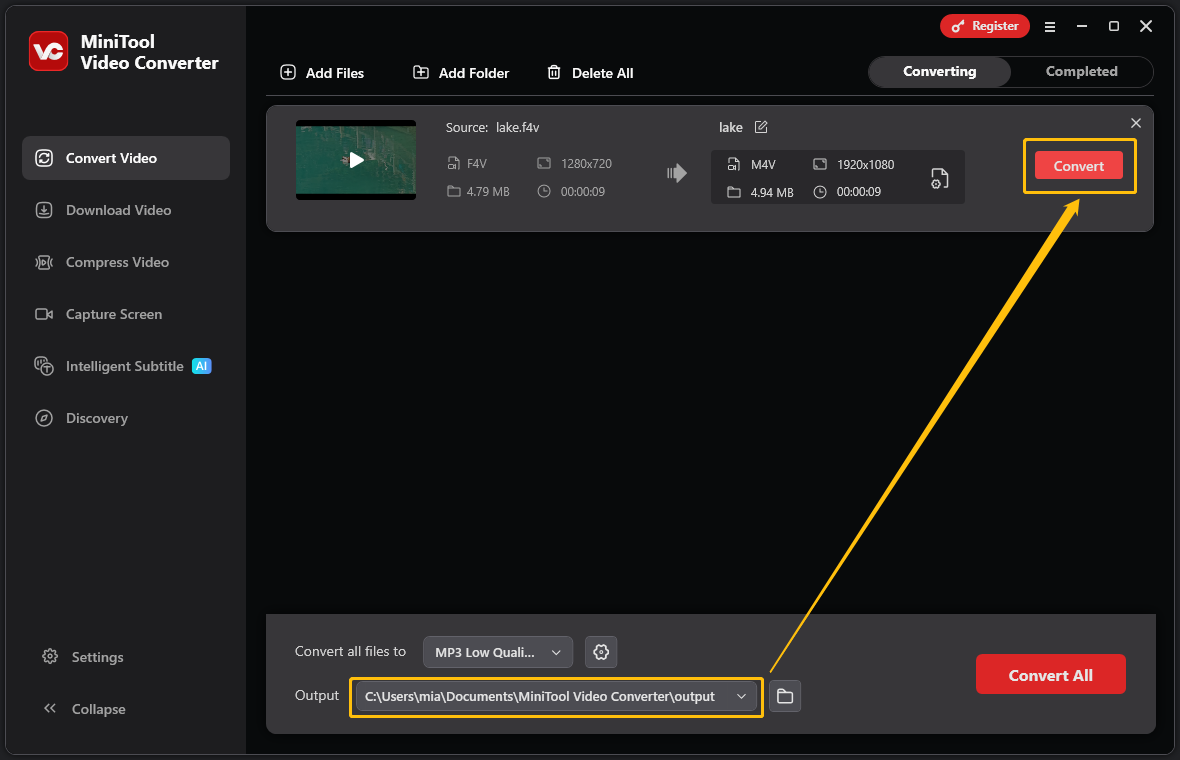Viewport: 1180px width, 760px height.
Task: Click Register to activate the software
Action: [984, 26]
